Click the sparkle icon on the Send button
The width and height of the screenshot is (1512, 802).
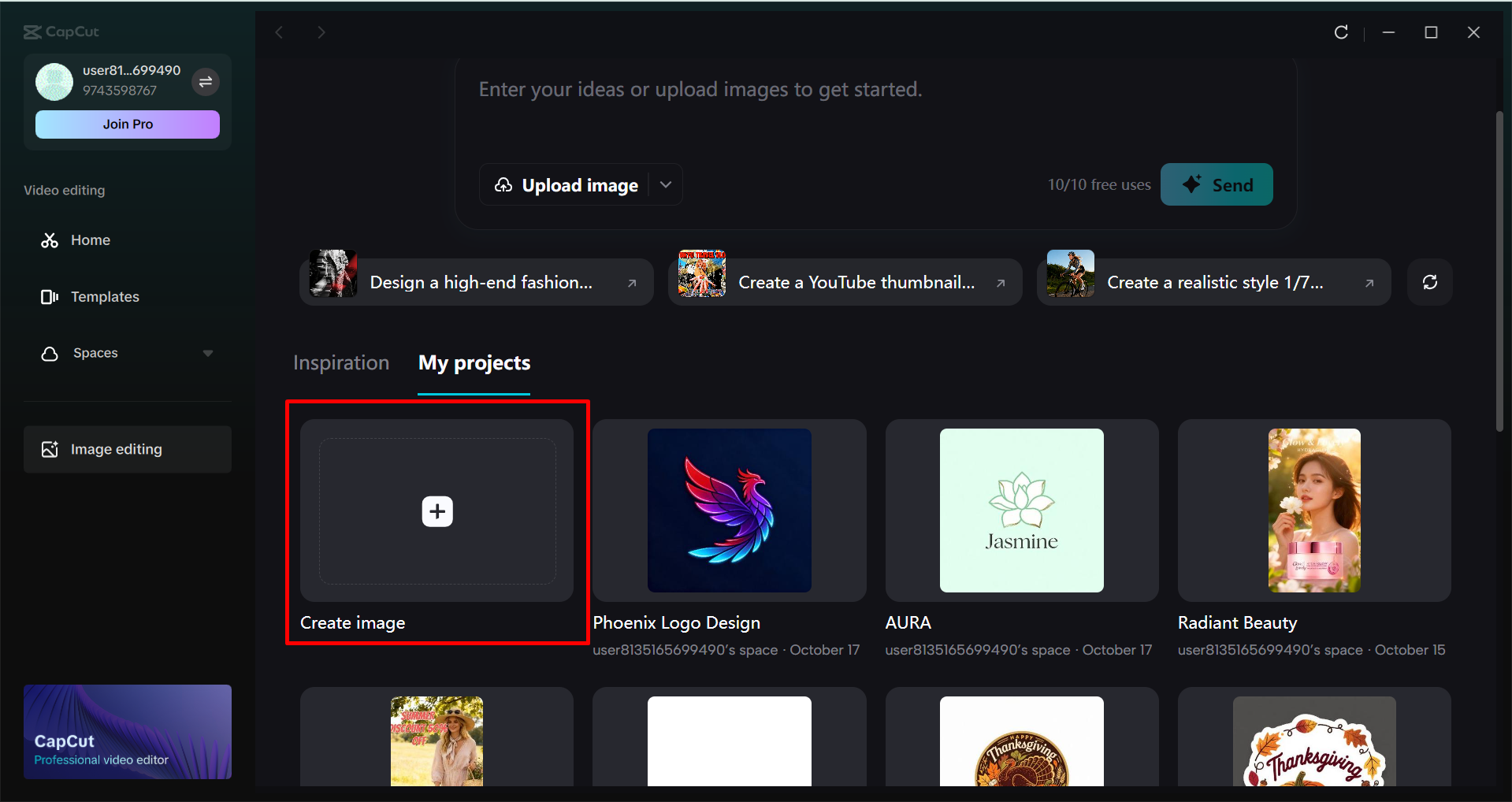[1192, 184]
